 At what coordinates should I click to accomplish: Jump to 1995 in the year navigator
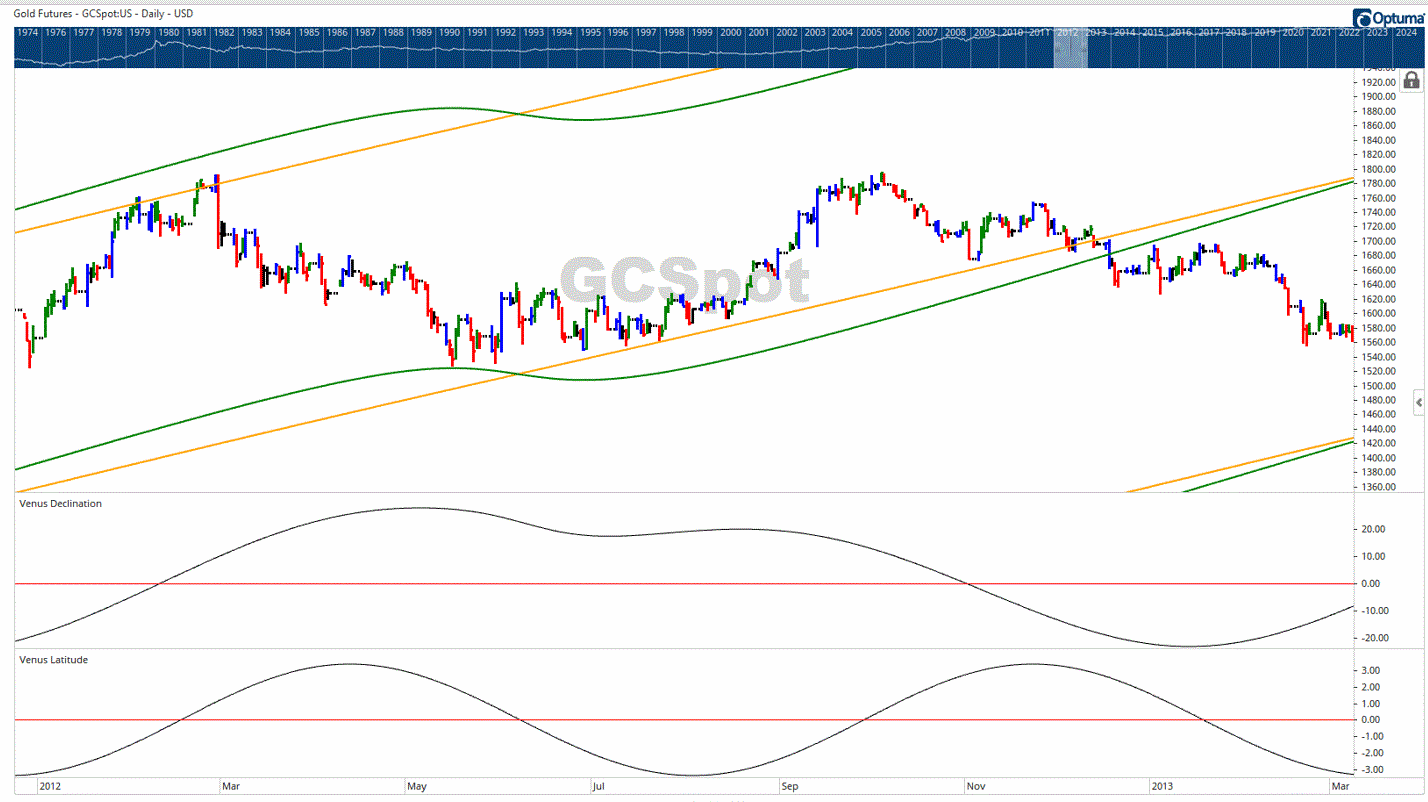[591, 33]
